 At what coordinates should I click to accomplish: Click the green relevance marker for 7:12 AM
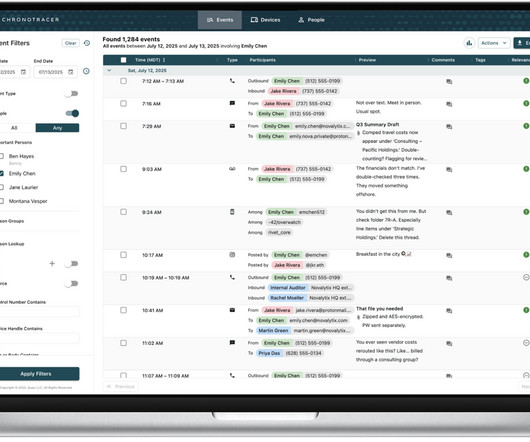click(526, 81)
